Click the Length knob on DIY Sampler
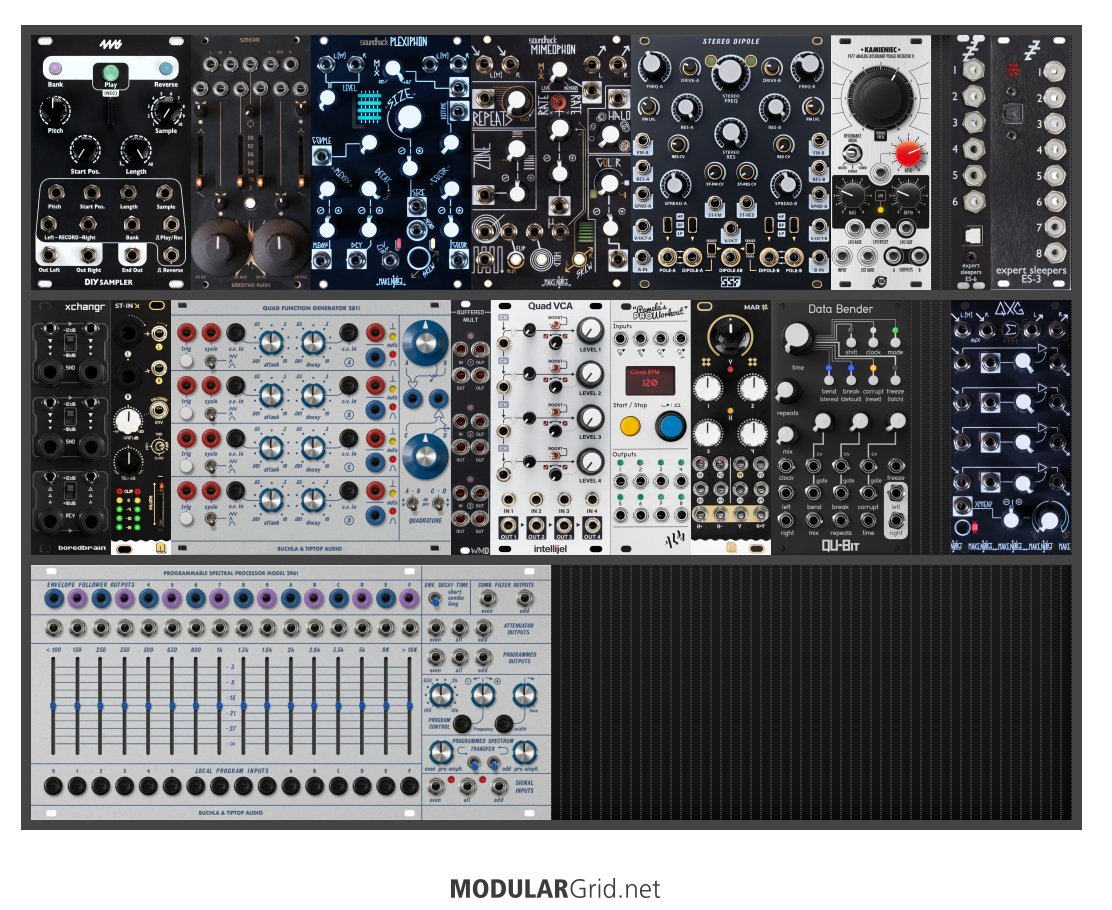This screenshot has width=1112, height=910. pos(135,151)
